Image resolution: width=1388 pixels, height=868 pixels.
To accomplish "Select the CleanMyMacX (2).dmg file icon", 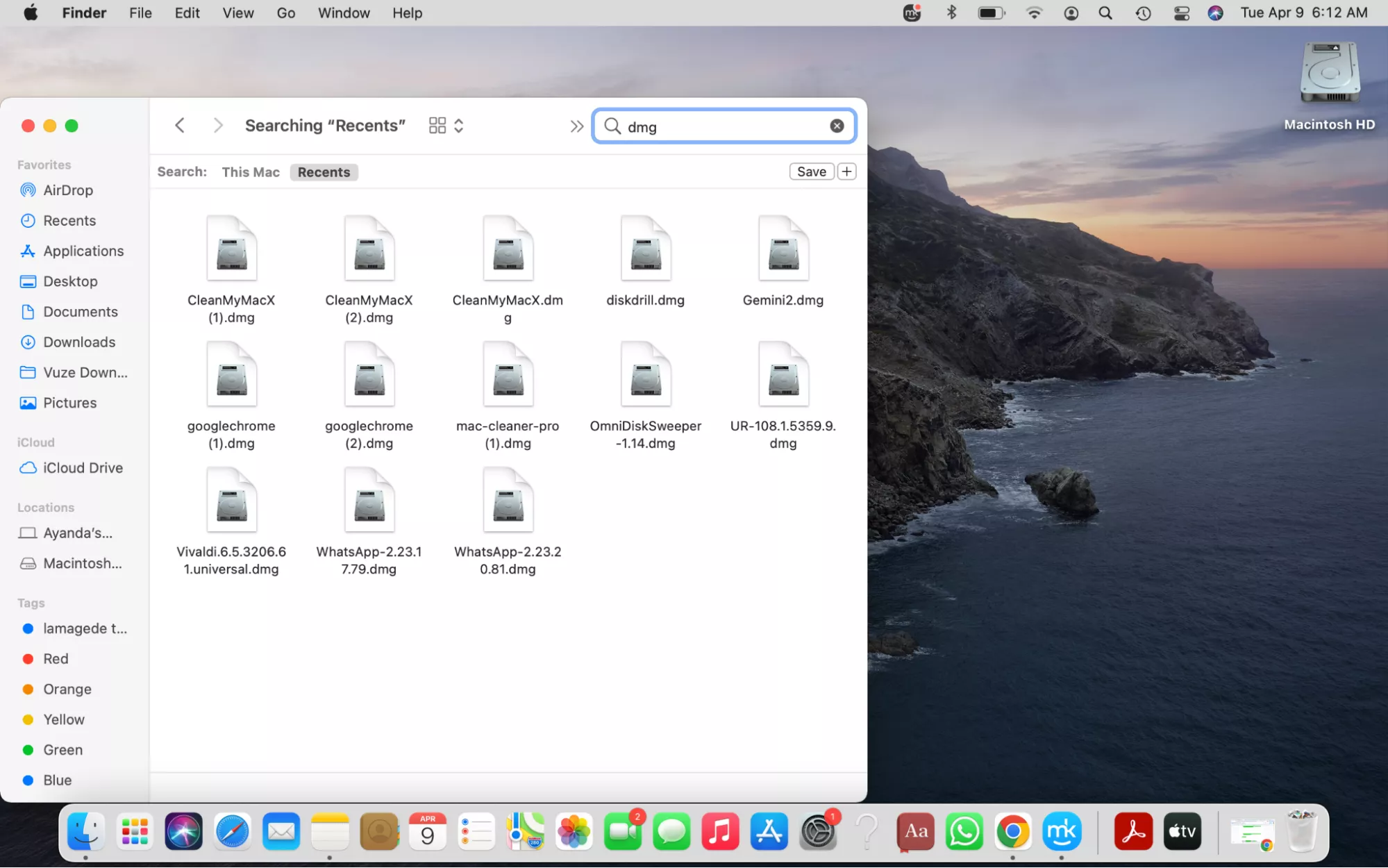I will (369, 248).
